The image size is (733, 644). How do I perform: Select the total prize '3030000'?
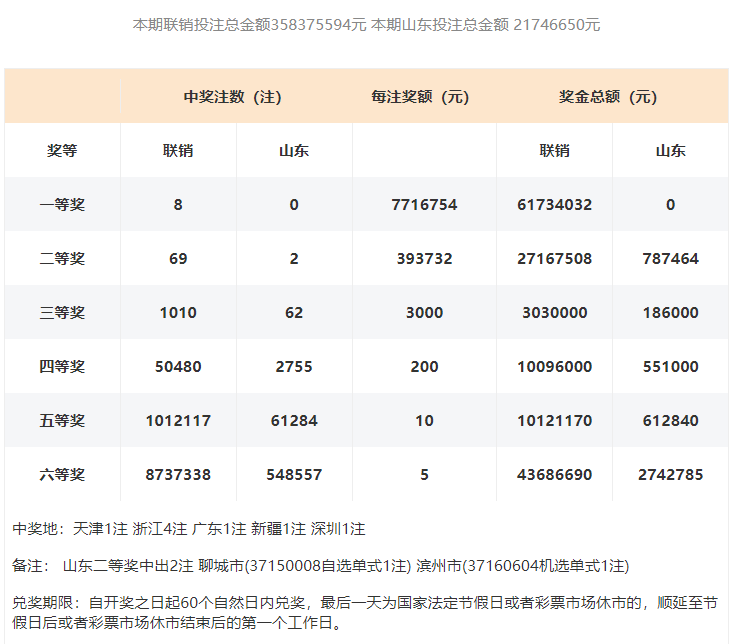[554, 313]
